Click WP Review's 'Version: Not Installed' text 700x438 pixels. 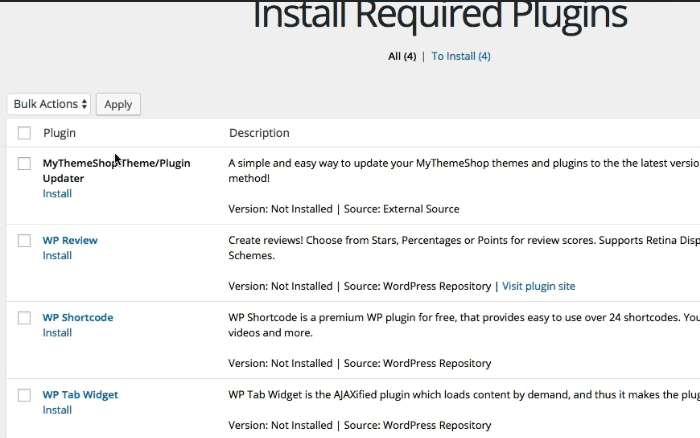pyautogui.click(x=280, y=286)
